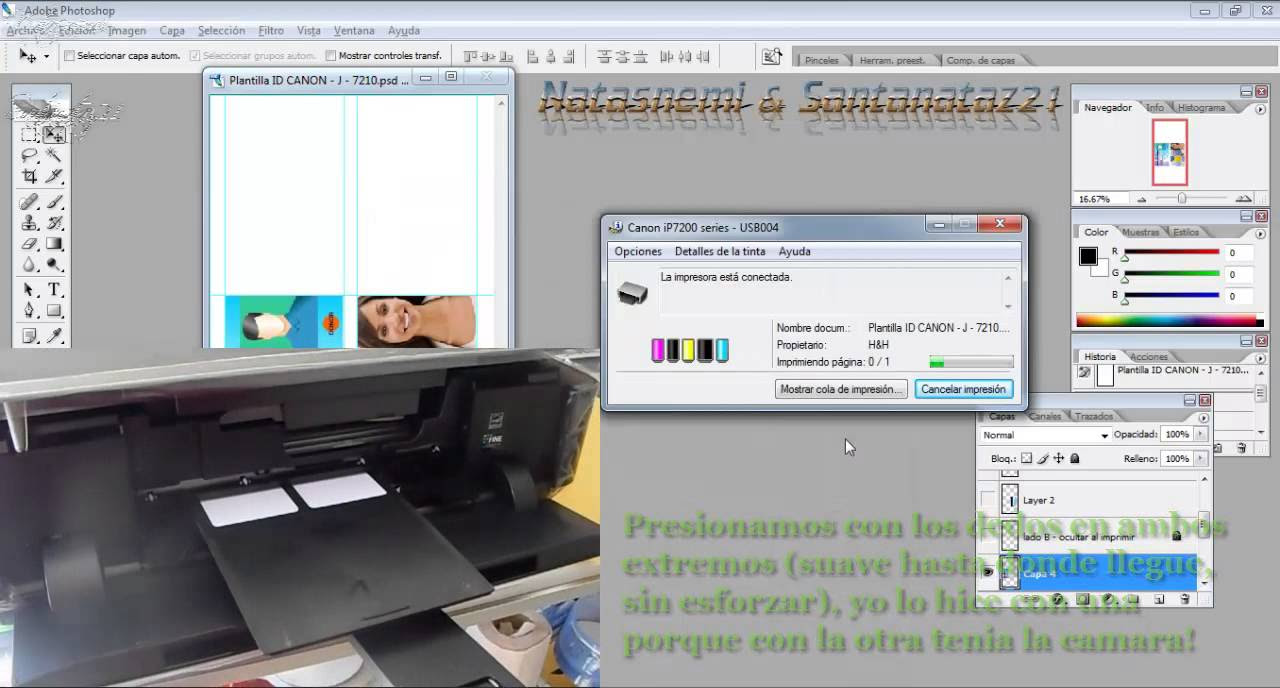Select the Rectangular Marquee tool
Viewport: 1280px width, 688px height.
30,134
